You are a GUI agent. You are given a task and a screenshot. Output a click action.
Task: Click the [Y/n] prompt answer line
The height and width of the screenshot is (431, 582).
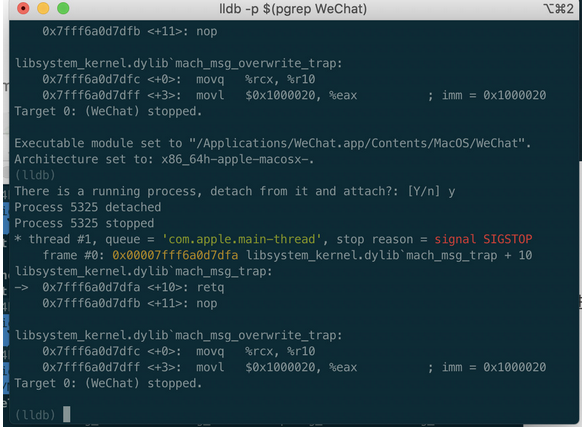click(x=235, y=191)
